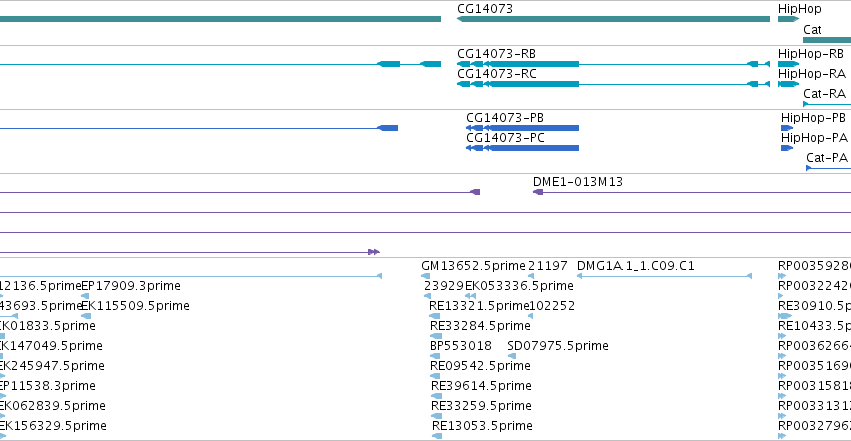Click EK062839.5prime label
851x441 pixels.
click(x=52, y=406)
